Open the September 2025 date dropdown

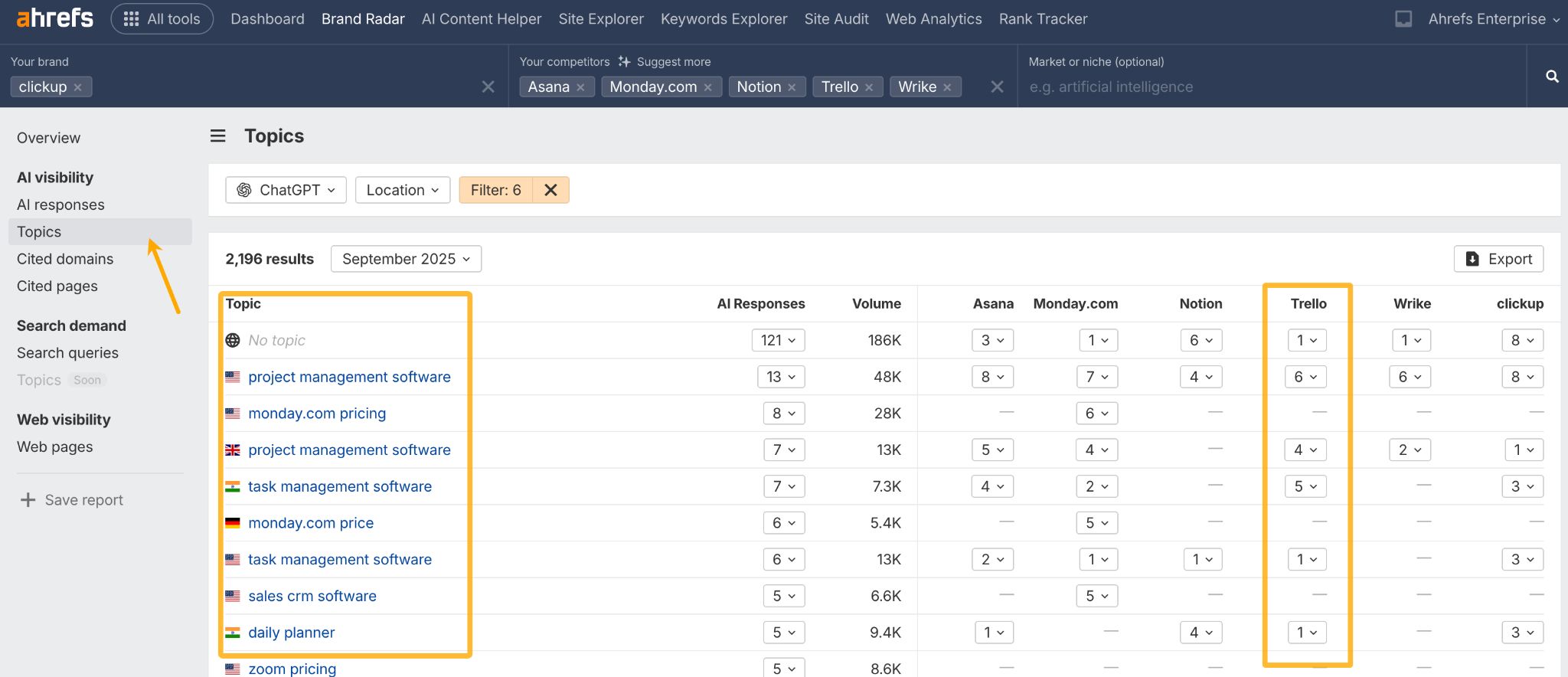tap(406, 259)
